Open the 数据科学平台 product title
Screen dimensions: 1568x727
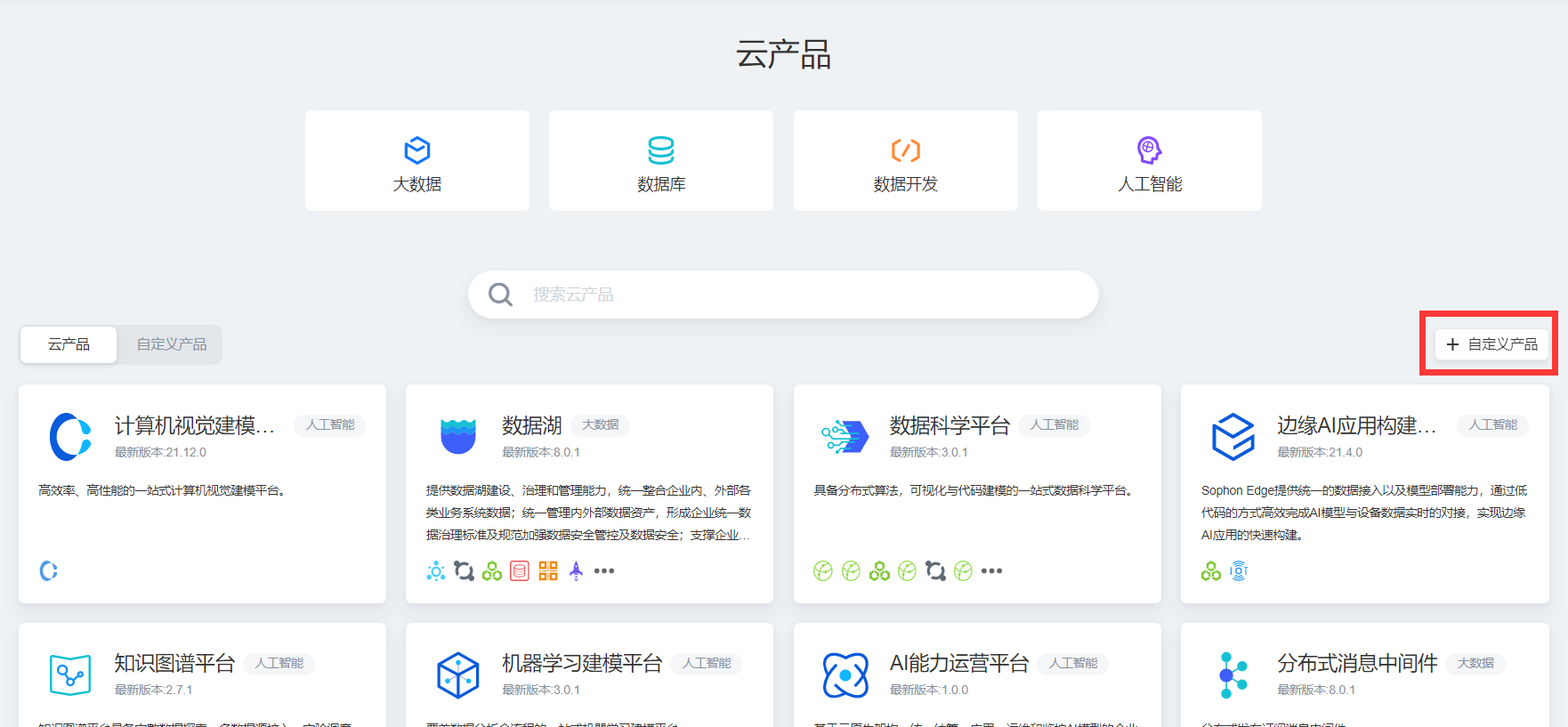pos(950,425)
